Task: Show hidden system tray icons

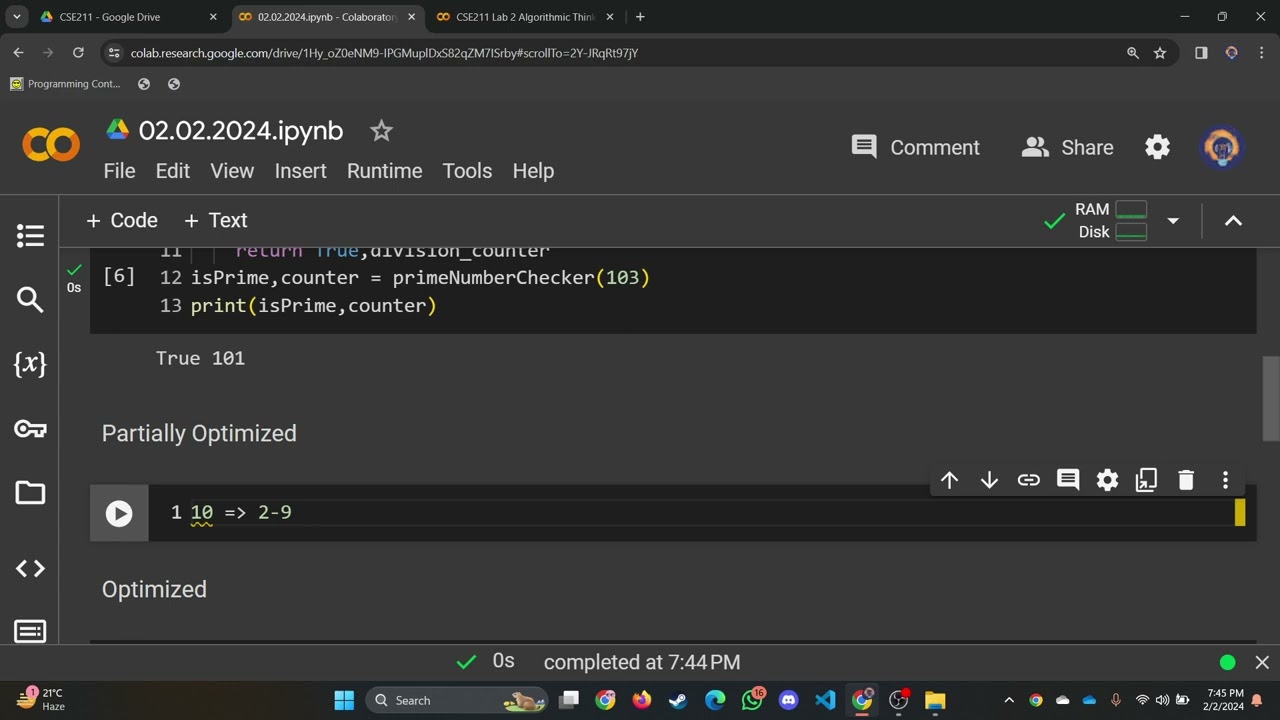Action: pyautogui.click(x=1009, y=700)
